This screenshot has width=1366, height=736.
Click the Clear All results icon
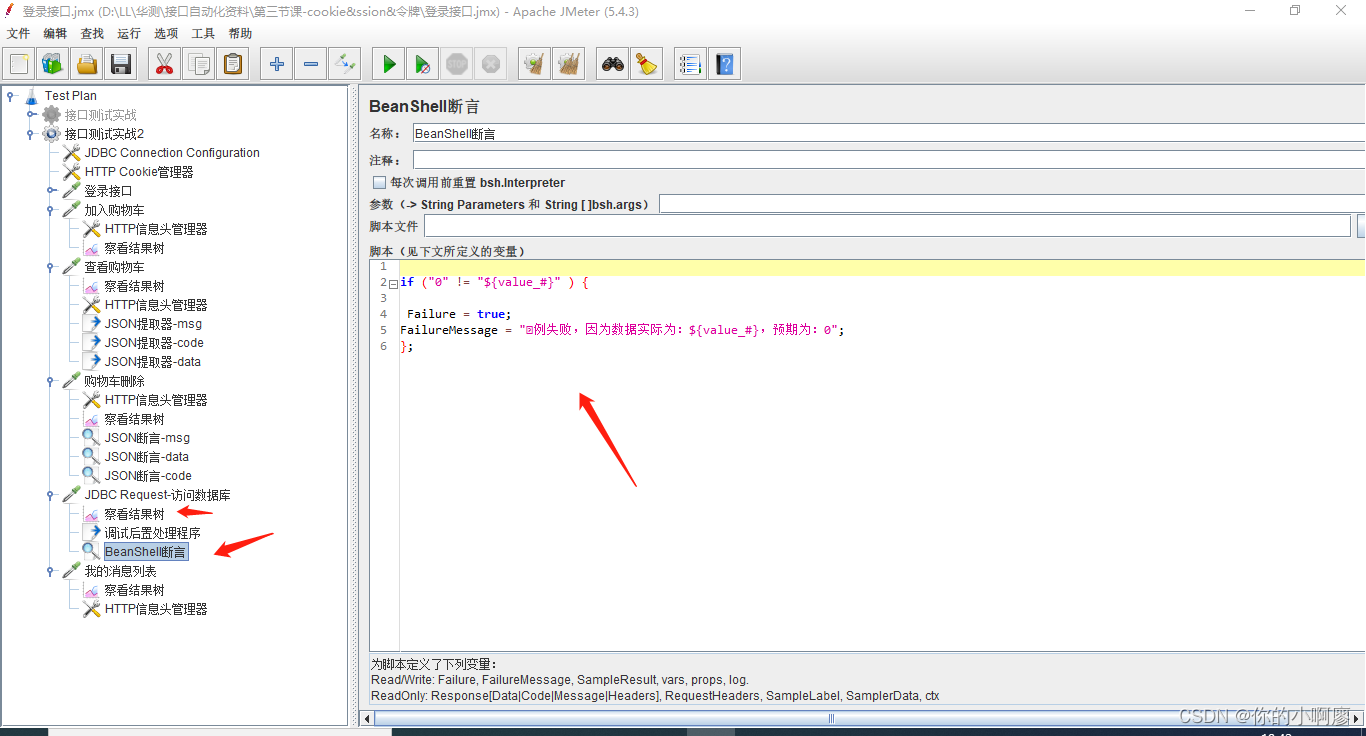click(569, 64)
